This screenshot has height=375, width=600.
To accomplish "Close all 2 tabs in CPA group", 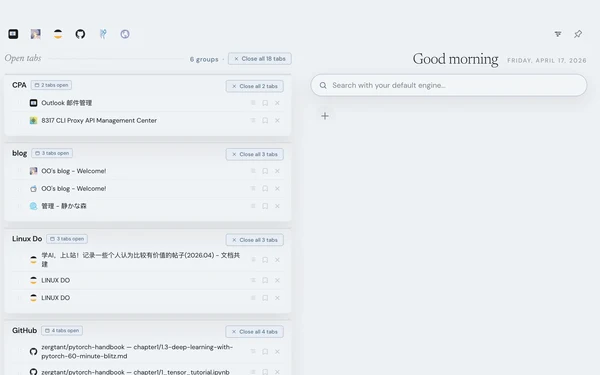I will point(255,86).
